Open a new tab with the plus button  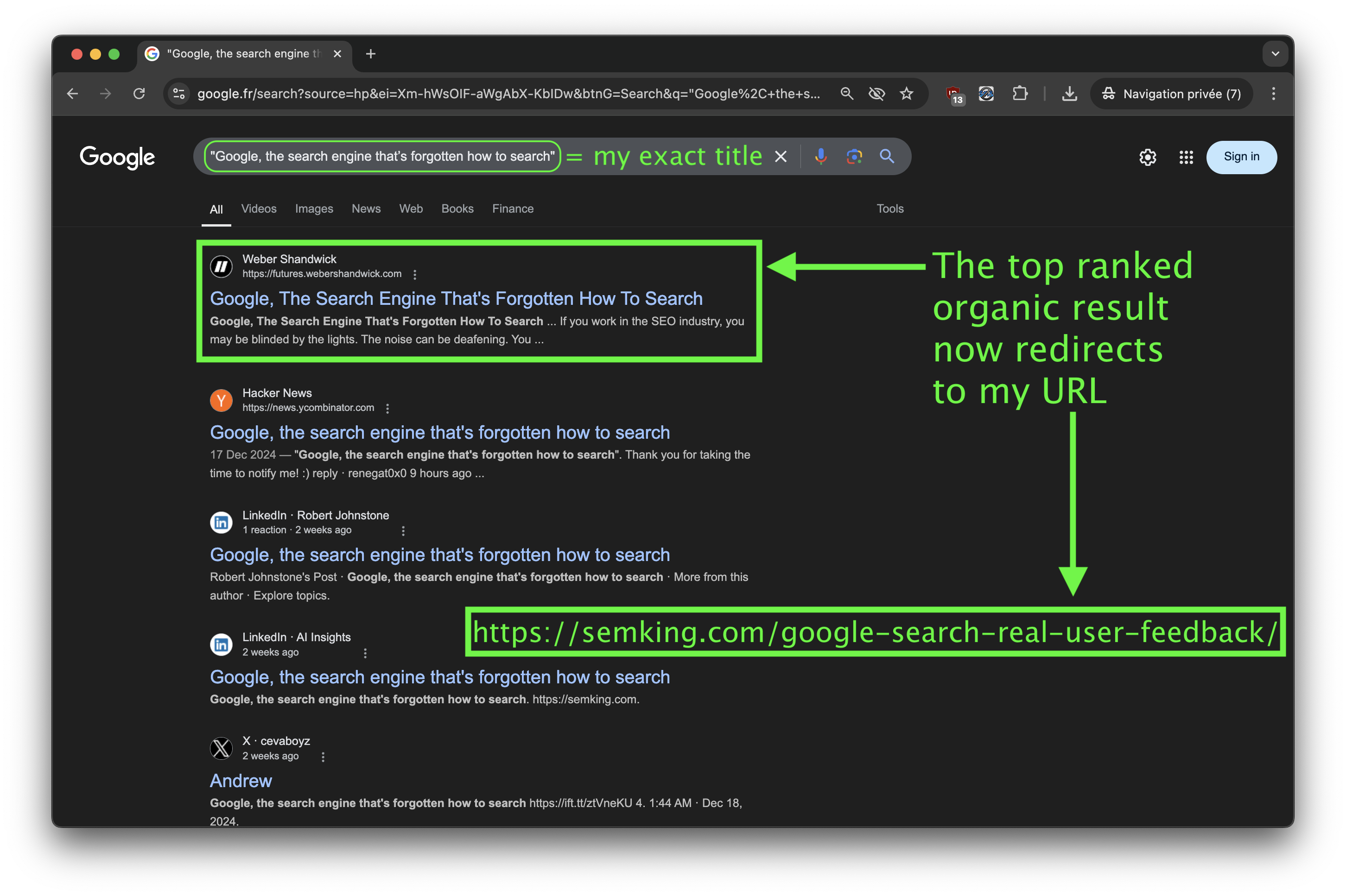point(371,54)
